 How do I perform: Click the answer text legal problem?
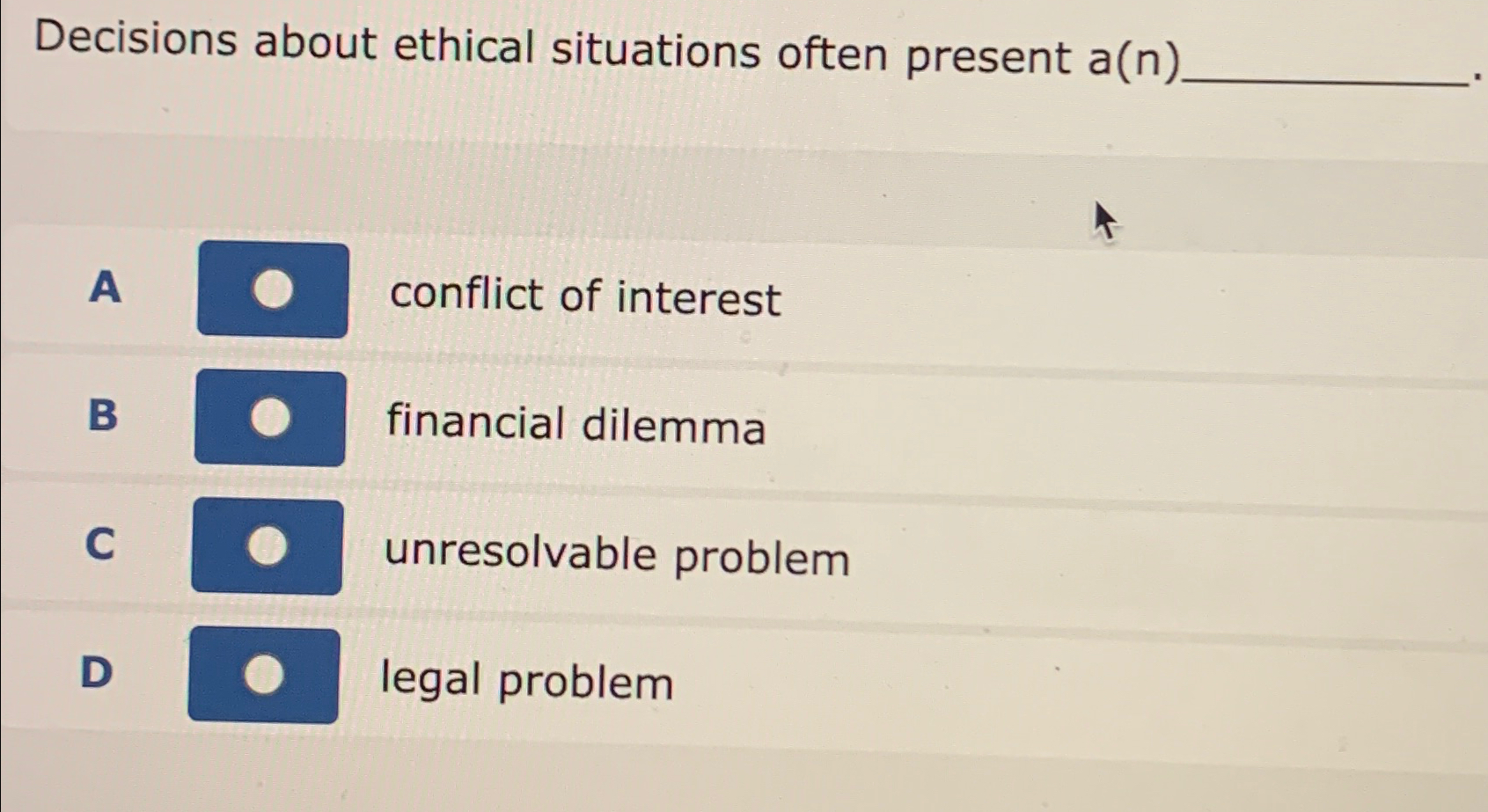pos(526,684)
